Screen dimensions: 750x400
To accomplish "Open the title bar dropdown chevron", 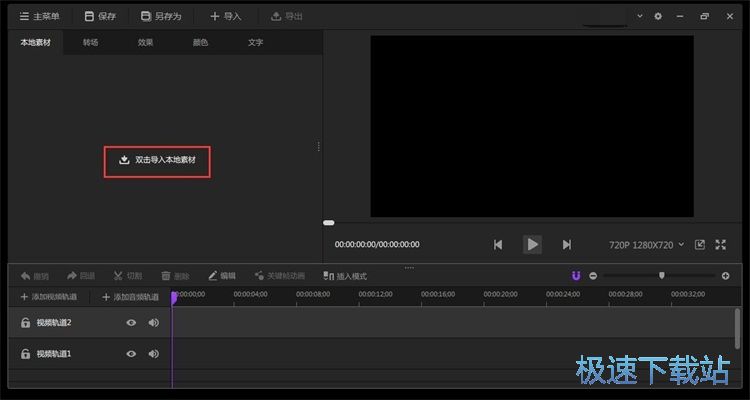I will 640,16.
